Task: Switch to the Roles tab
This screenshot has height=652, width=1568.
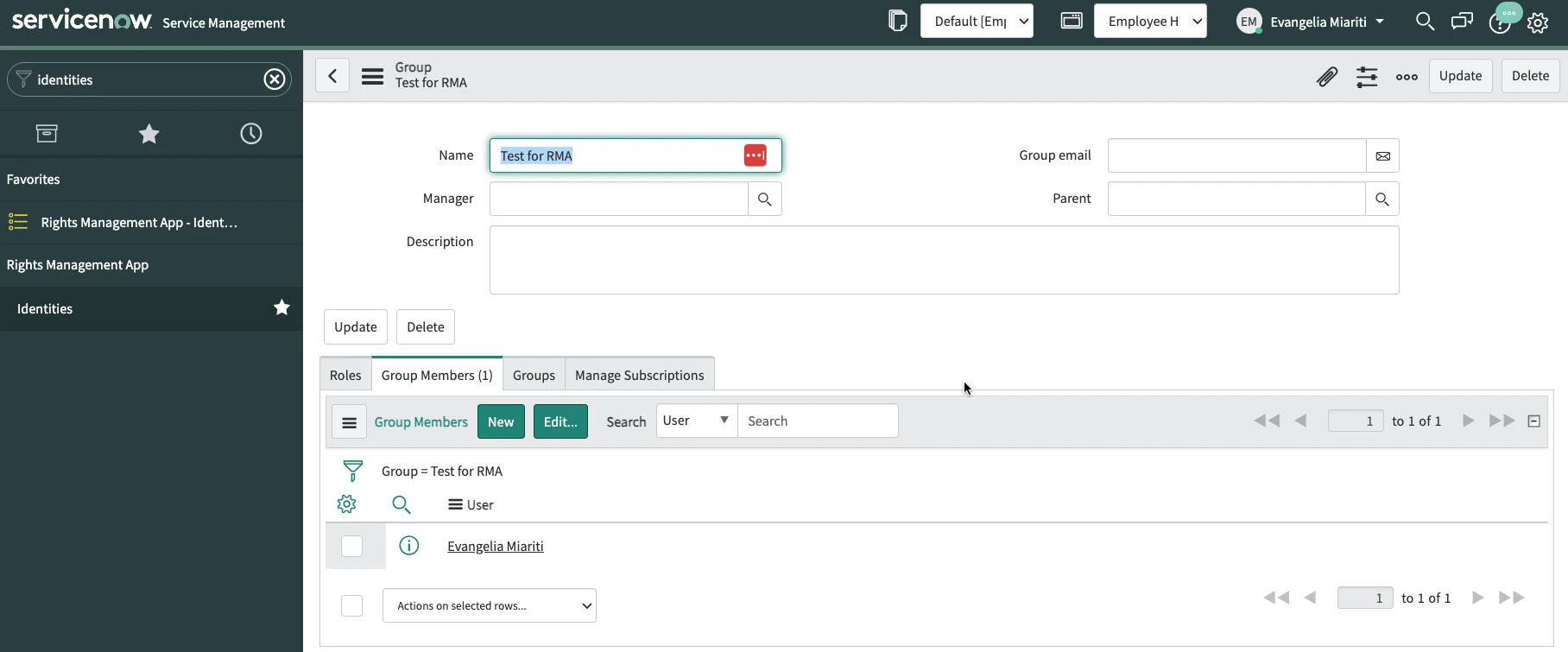Action: point(345,376)
